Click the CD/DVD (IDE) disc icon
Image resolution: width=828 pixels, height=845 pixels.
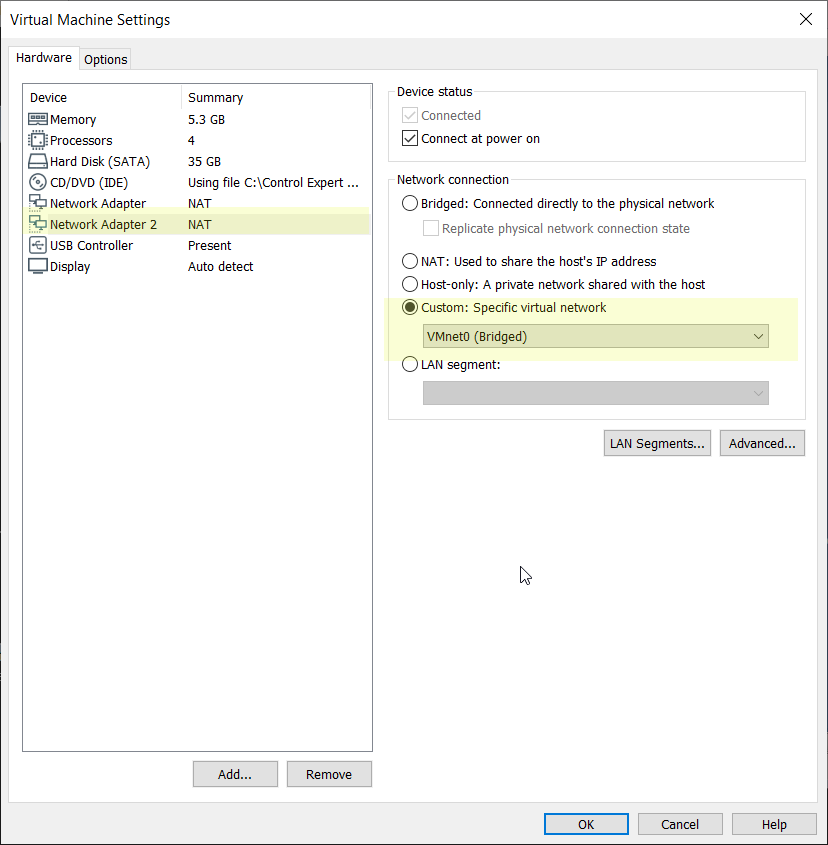(37, 182)
